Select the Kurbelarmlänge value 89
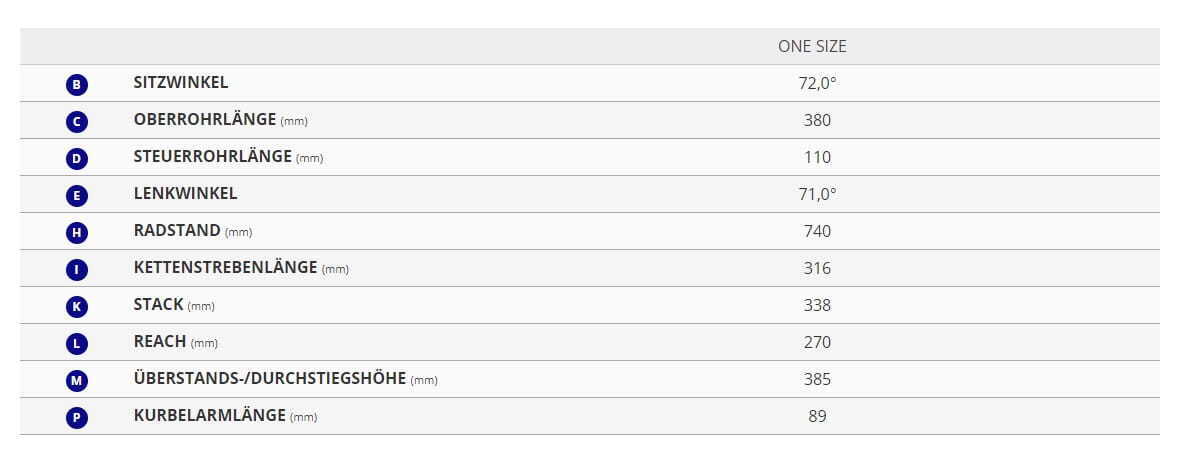 click(817, 415)
